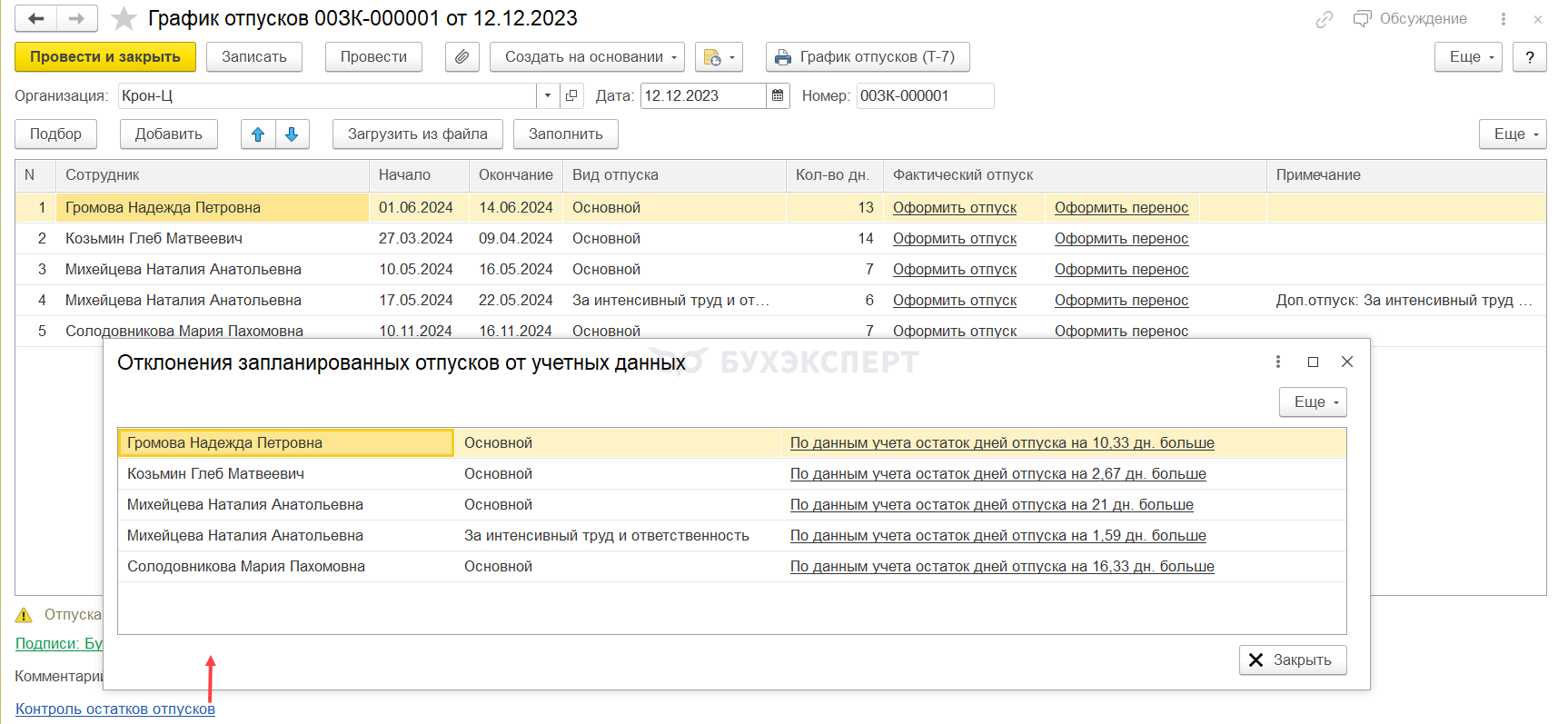Viewport: 1568px width, 724px height.
Task: Open the reports dropdown button
Action: point(719,56)
